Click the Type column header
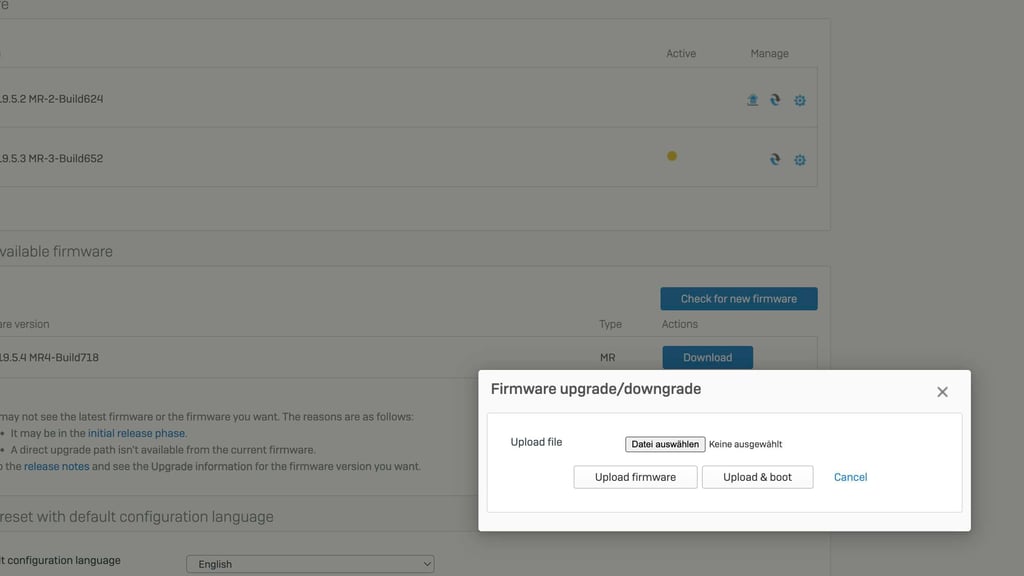This screenshot has width=1024, height=576. coord(610,324)
